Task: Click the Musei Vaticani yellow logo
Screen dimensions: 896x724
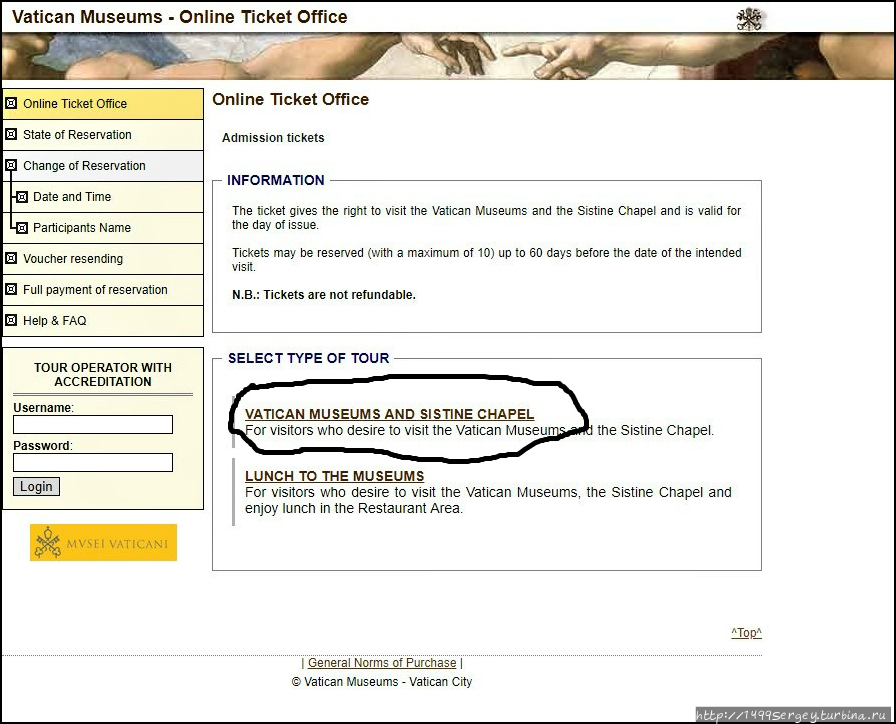Action: click(103, 542)
